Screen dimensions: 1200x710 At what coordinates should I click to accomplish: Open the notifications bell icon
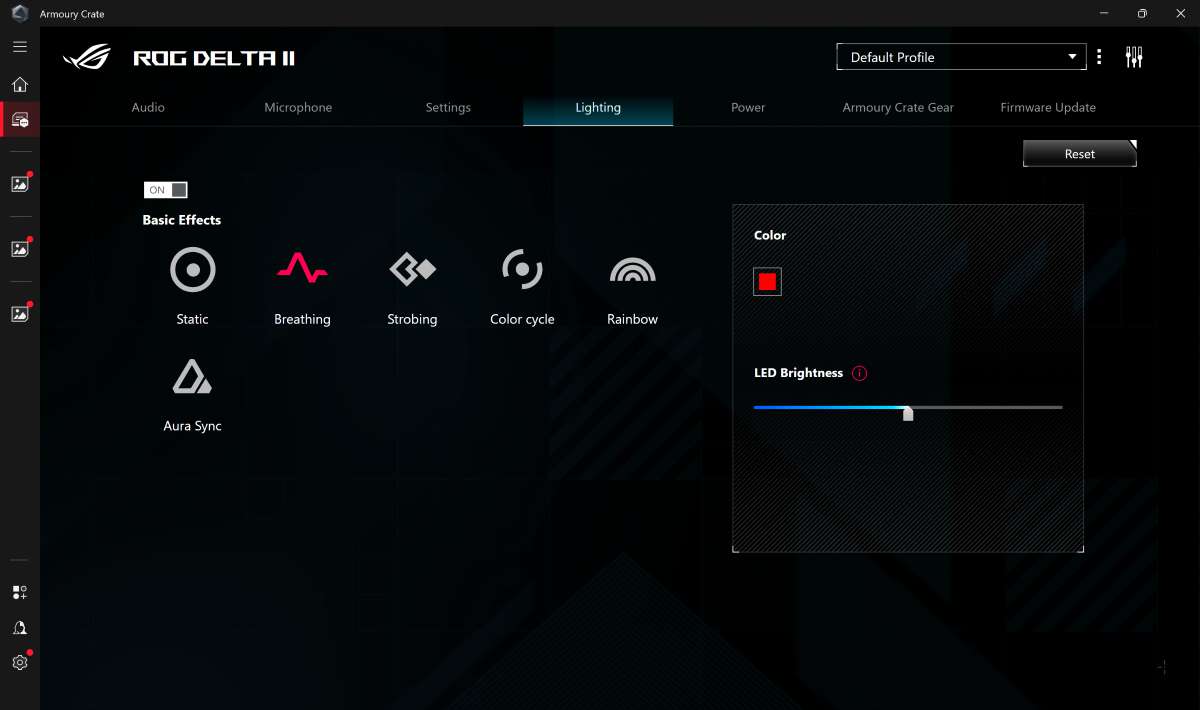coord(20,628)
